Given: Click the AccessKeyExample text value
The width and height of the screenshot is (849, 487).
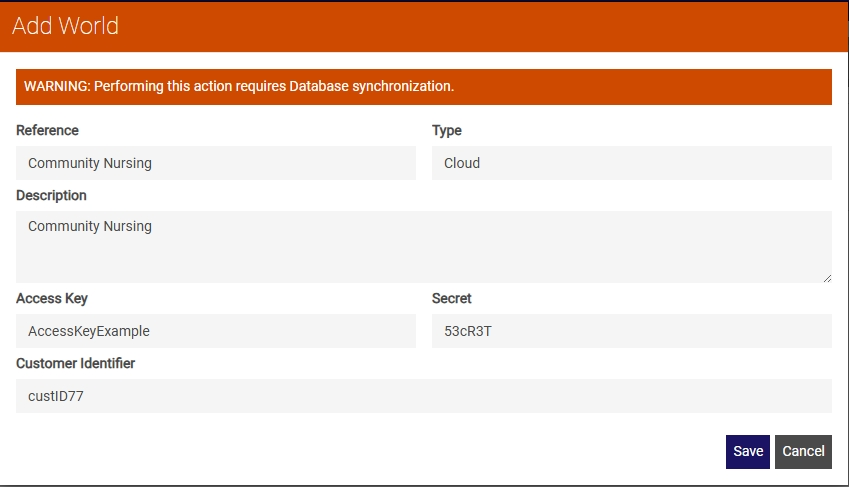Looking at the screenshot, I should pos(89,331).
